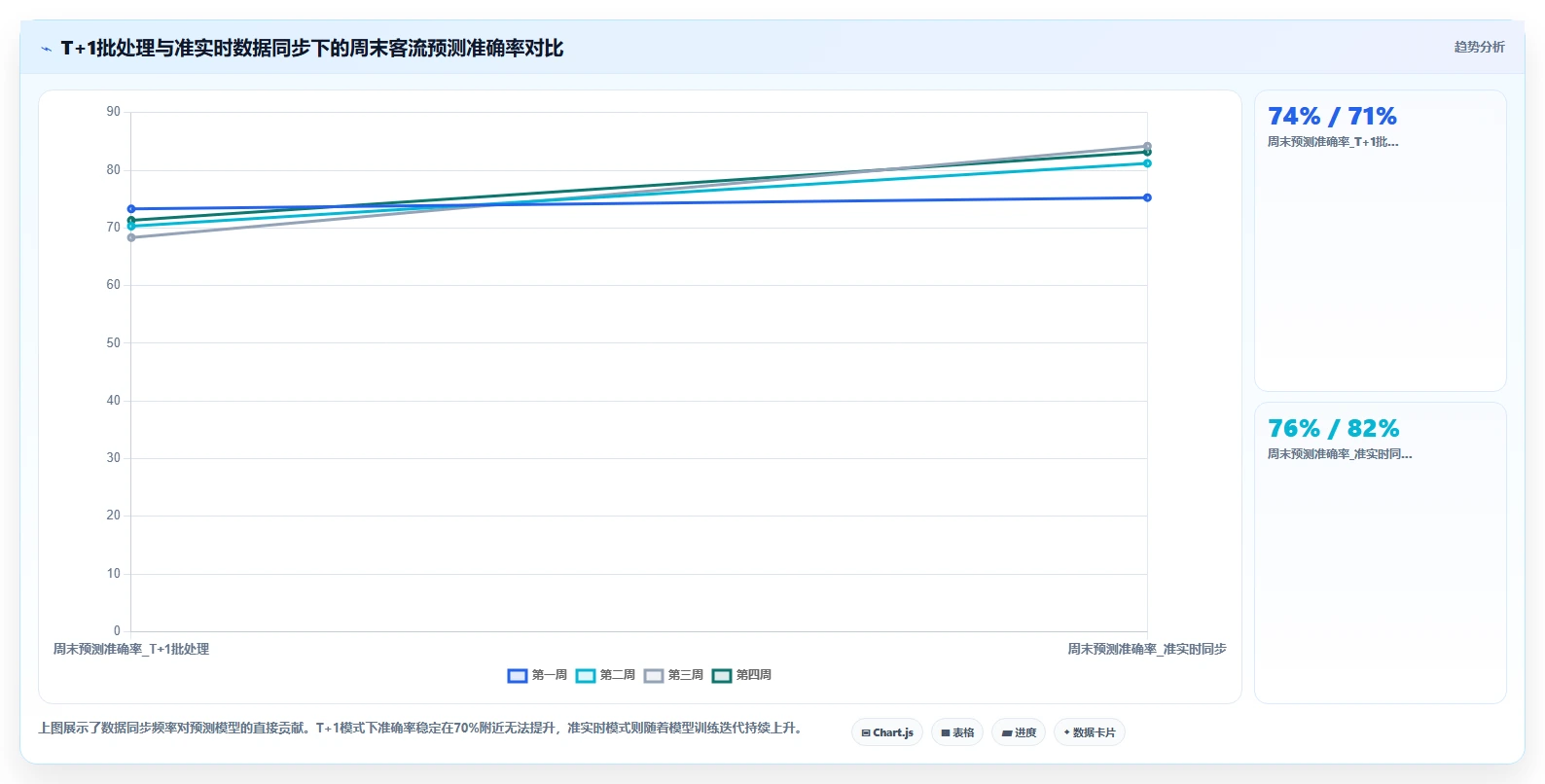Click the Chart.js tag
Screen dimensions: 1545x784
pyautogui.click(x=887, y=732)
